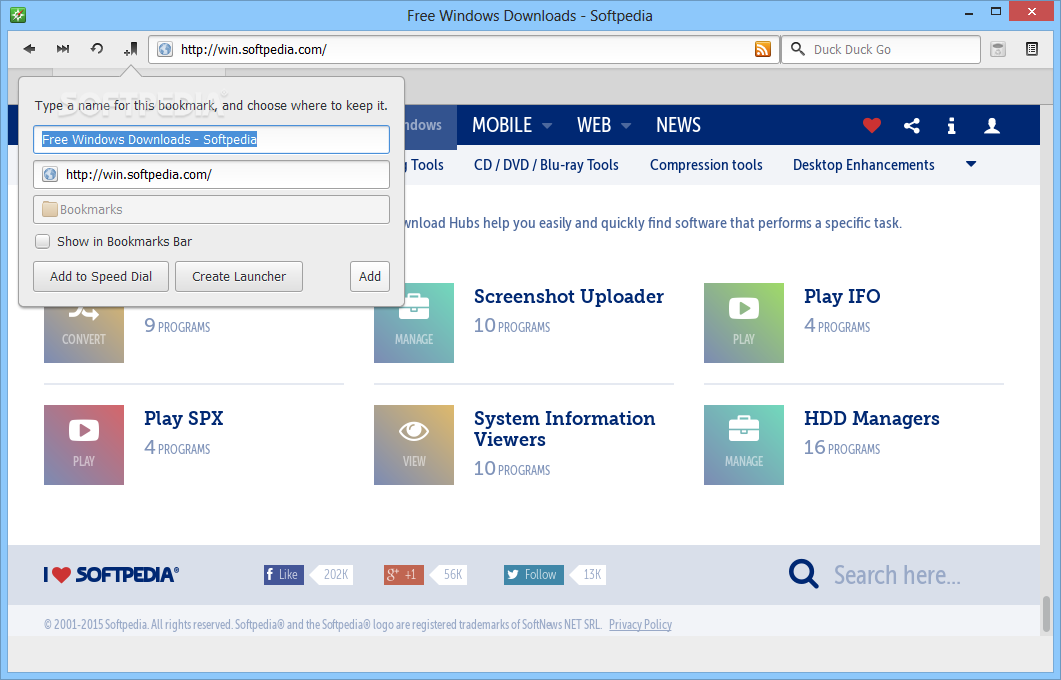Click the share icon in navigation bar
Screen dimensions: 1061x680
(911, 125)
